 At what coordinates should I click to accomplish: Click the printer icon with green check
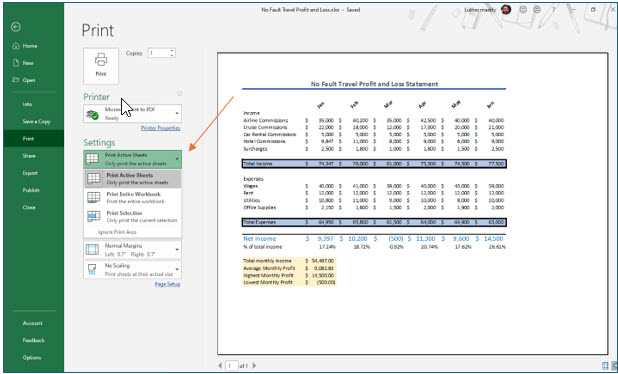93,114
